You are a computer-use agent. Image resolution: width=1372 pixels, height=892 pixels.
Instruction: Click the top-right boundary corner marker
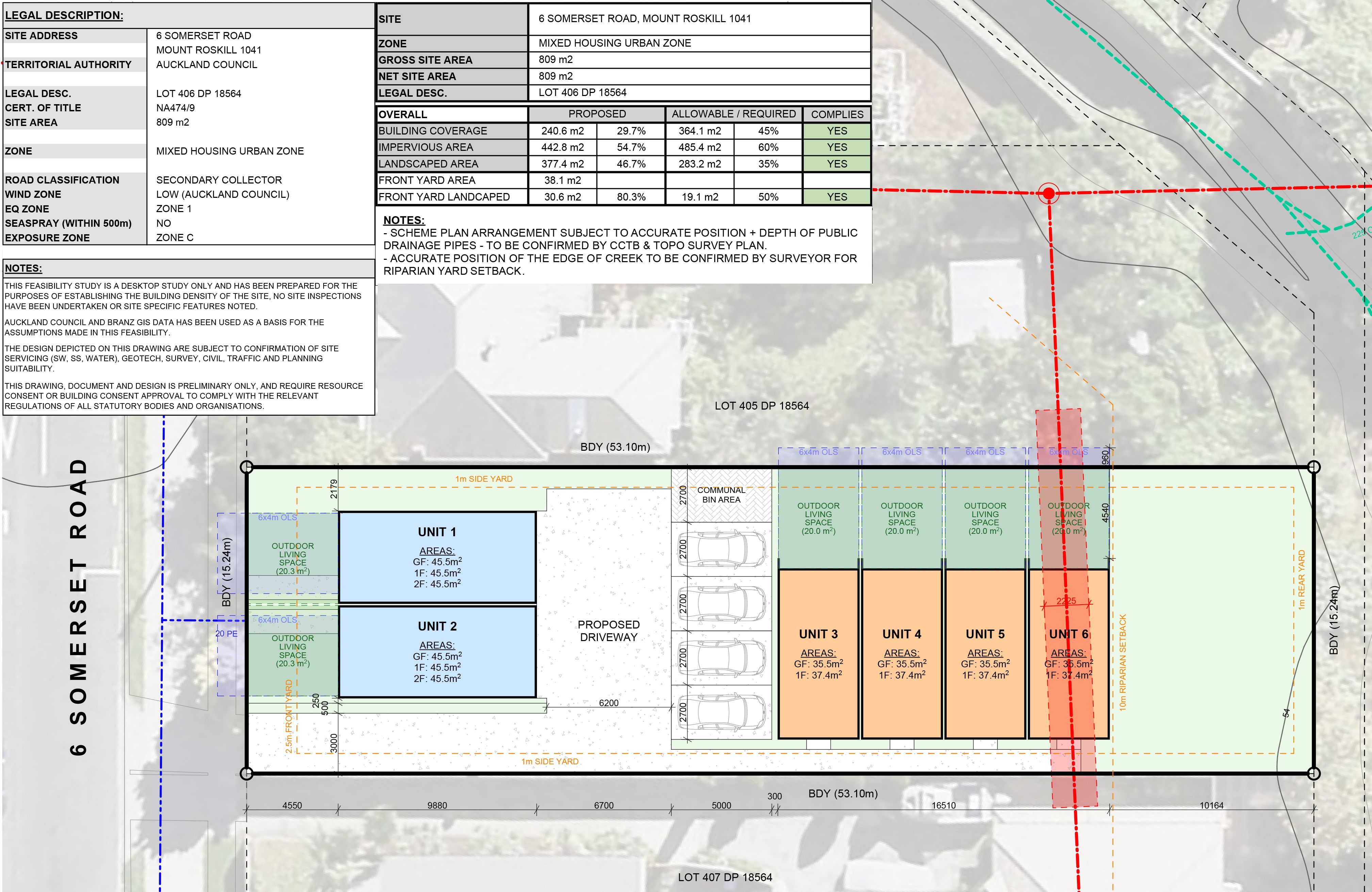pyautogui.click(x=1314, y=466)
